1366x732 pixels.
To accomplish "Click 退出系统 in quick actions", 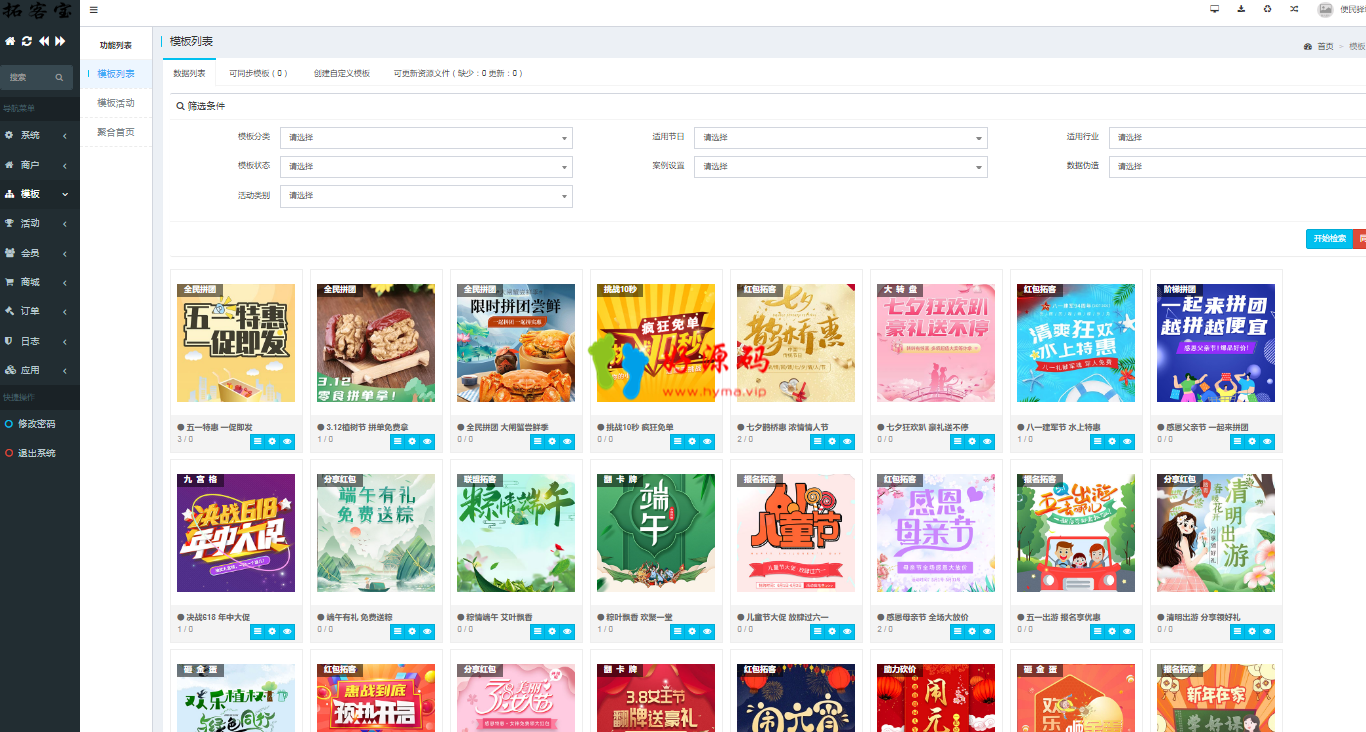I will (x=37, y=453).
